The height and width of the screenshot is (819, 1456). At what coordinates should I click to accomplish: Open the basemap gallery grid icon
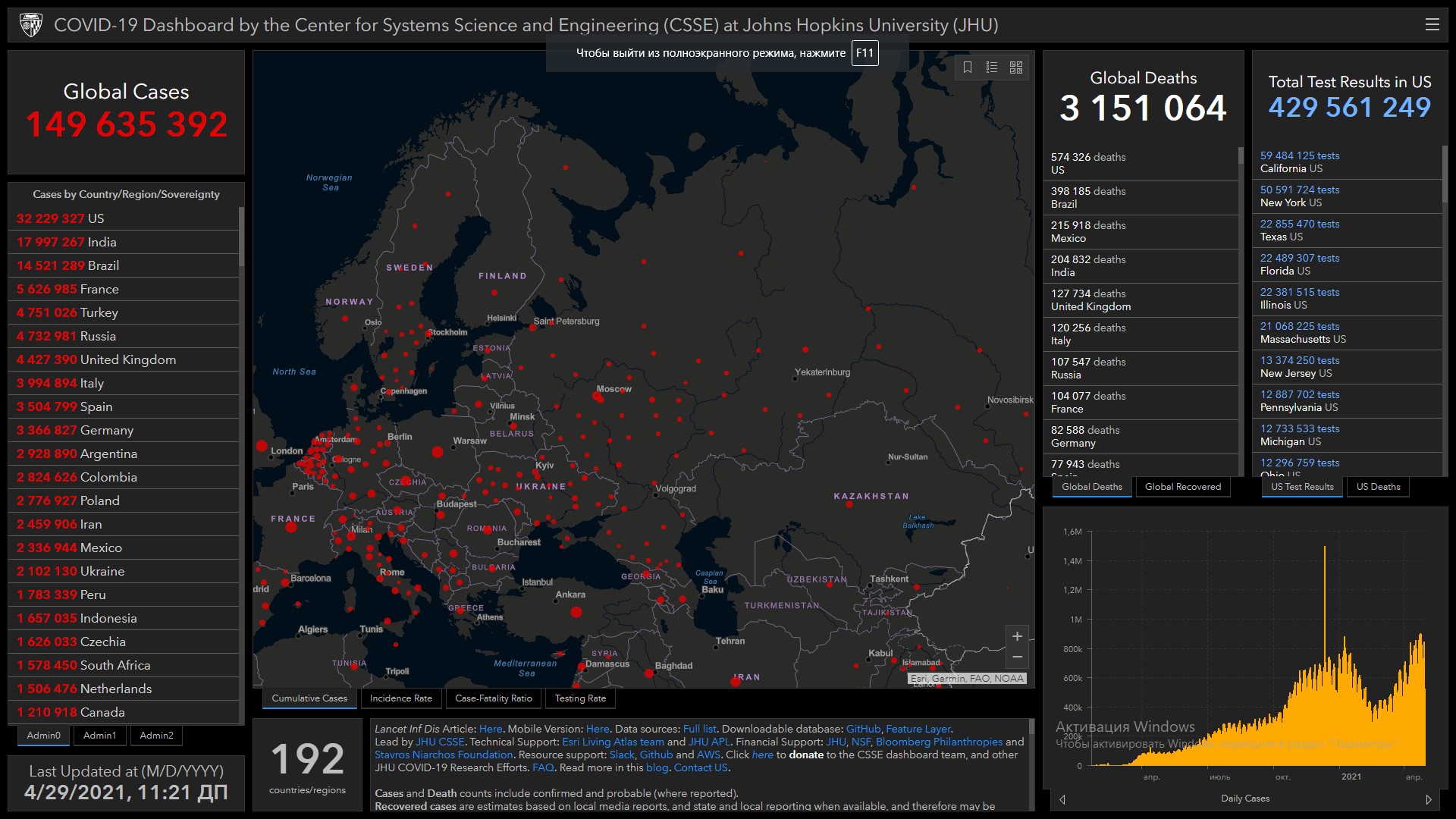1016,67
